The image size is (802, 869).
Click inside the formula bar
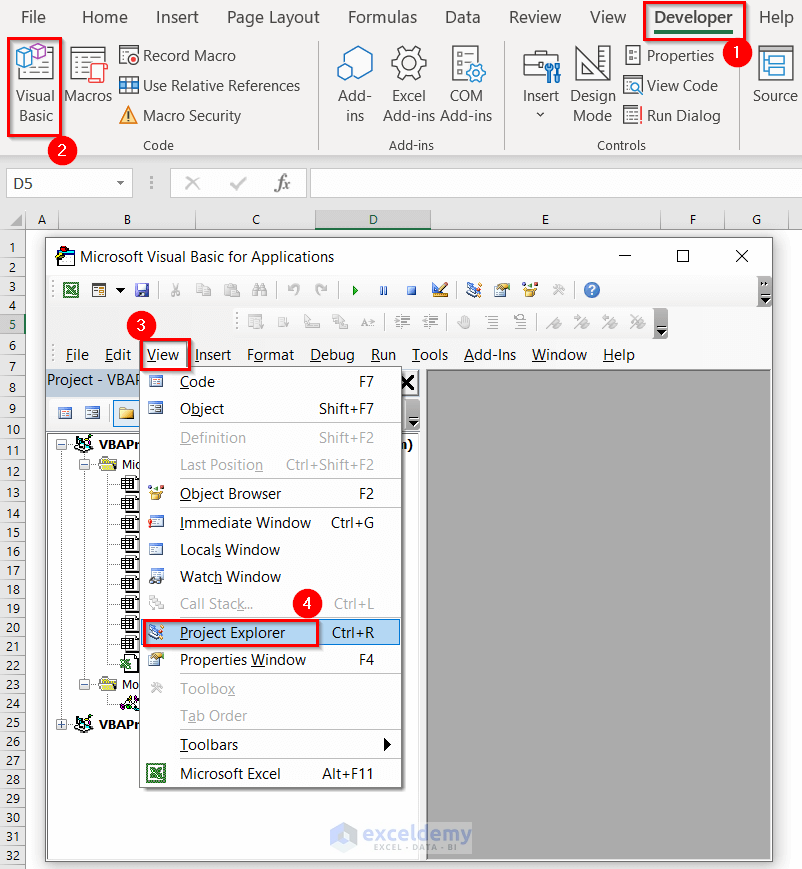556,183
